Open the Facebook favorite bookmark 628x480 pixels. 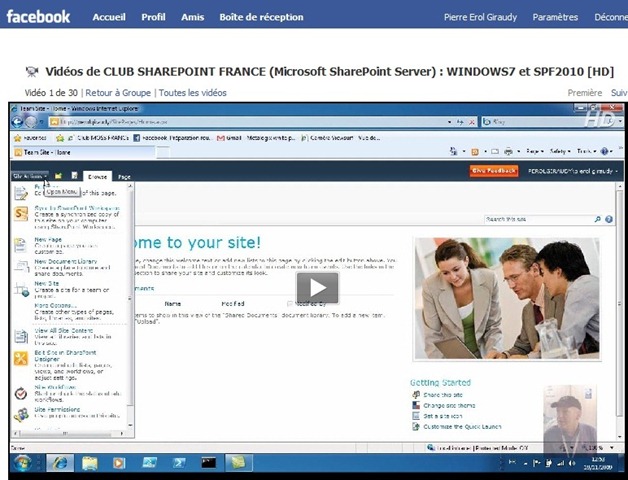pyautogui.click(x=172, y=138)
